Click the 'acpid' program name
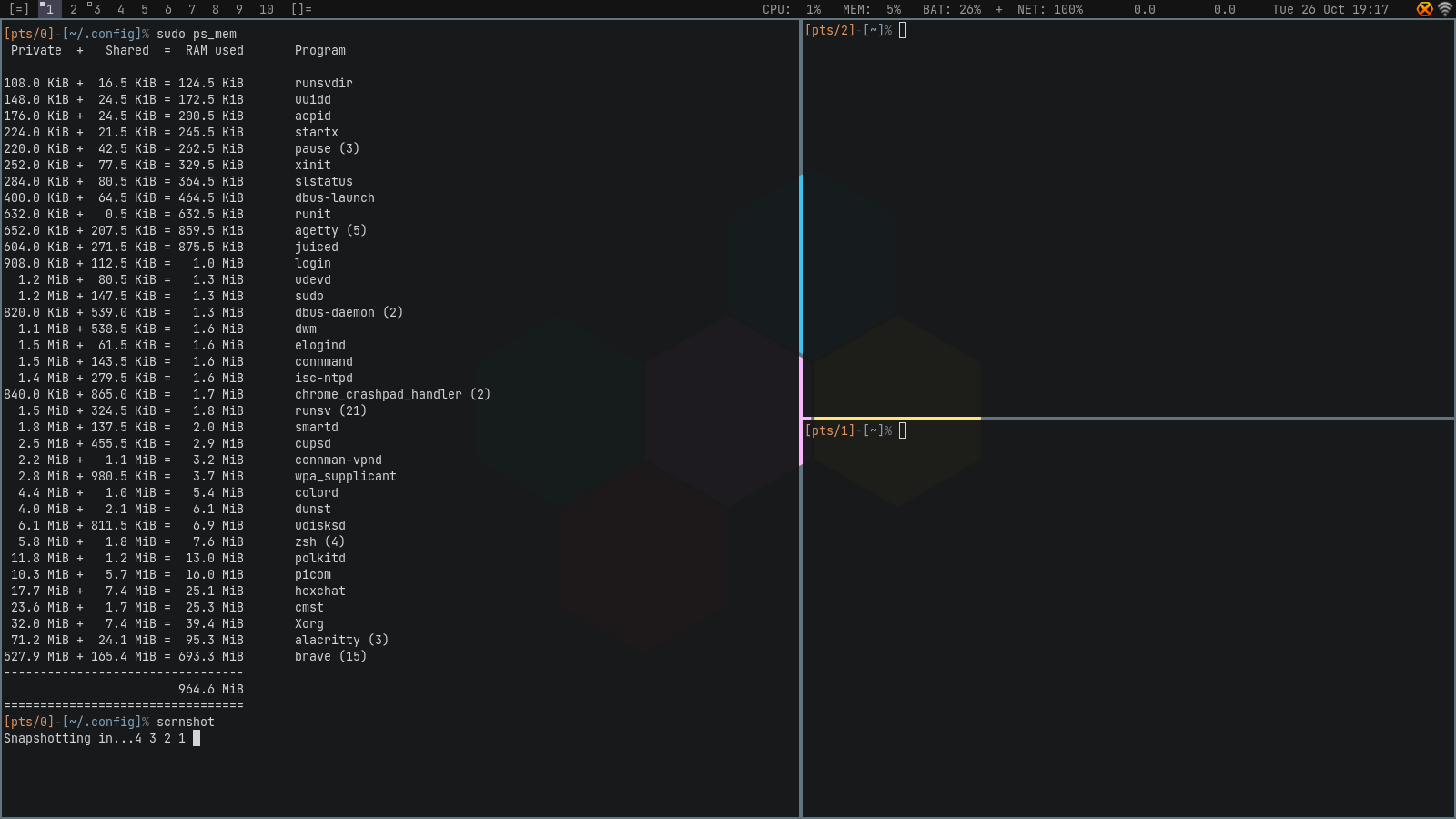 click(313, 116)
